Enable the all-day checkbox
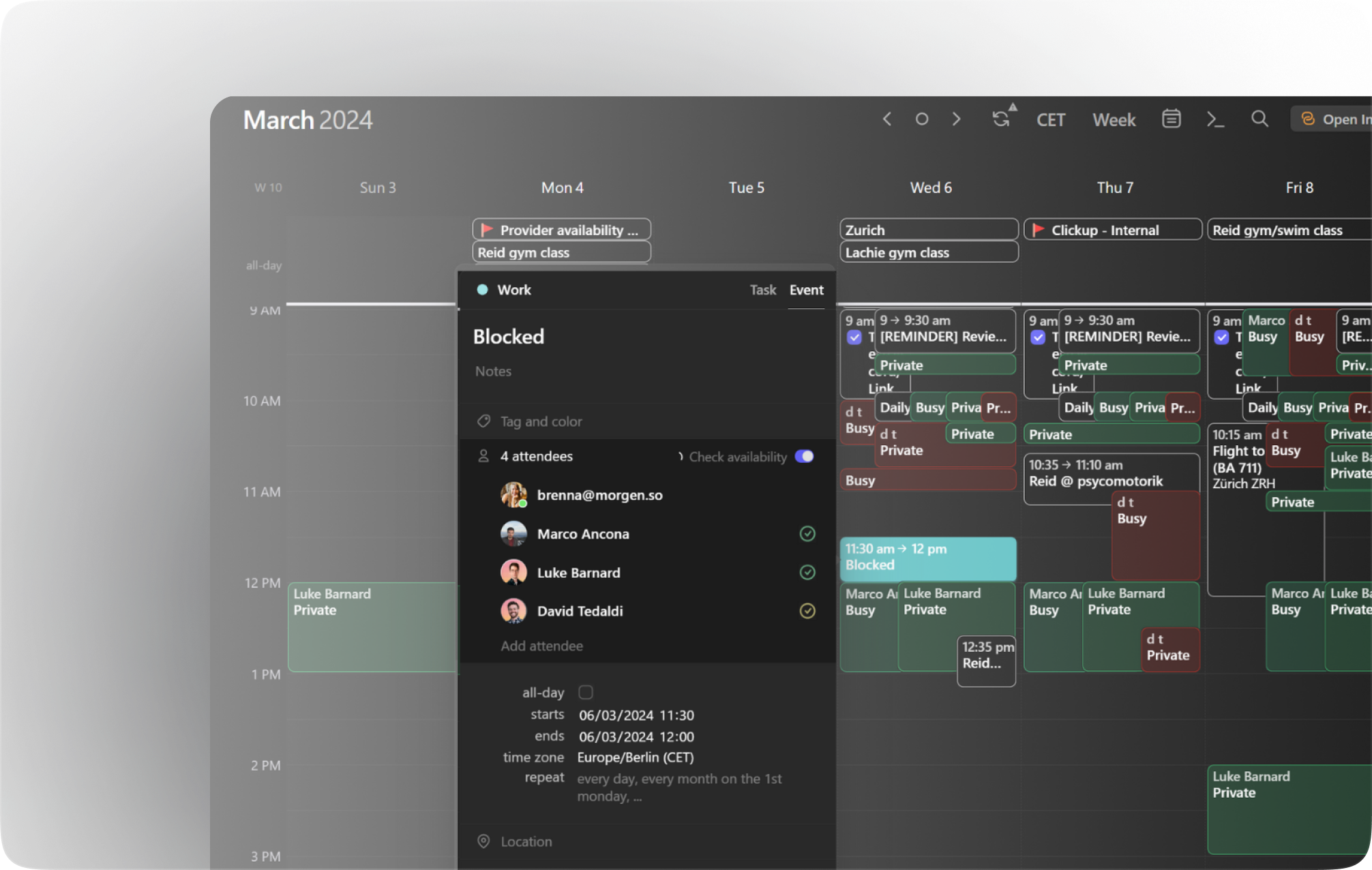The width and height of the screenshot is (1372, 870). coord(586,693)
